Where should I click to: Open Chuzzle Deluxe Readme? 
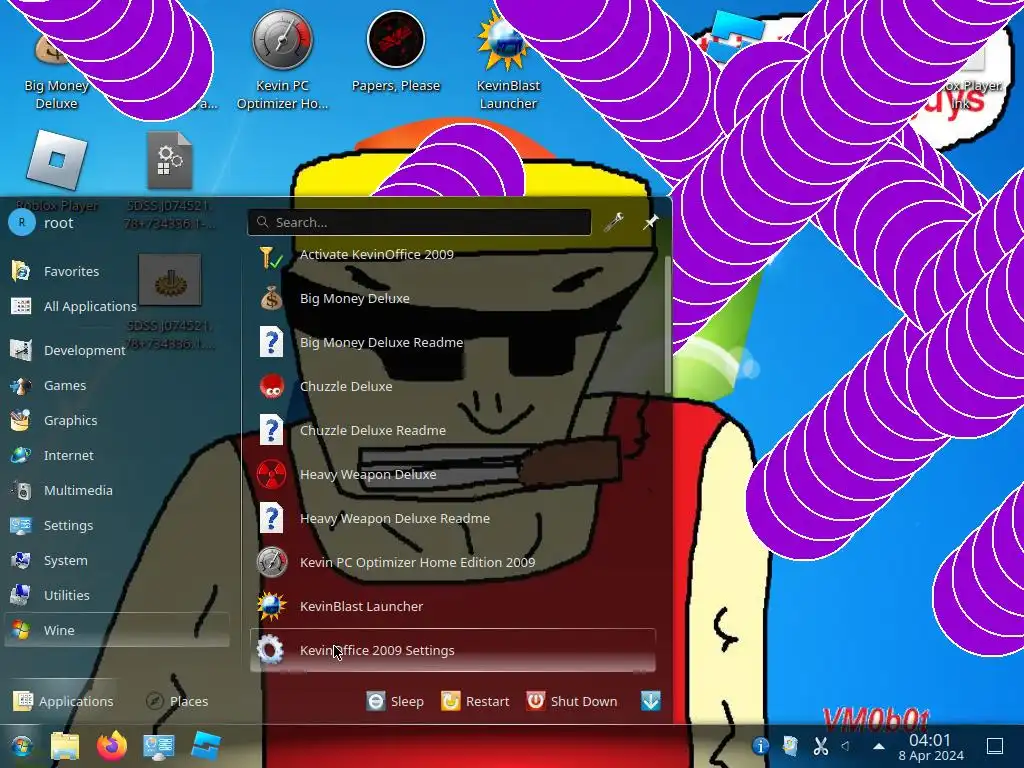(x=453, y=430)
